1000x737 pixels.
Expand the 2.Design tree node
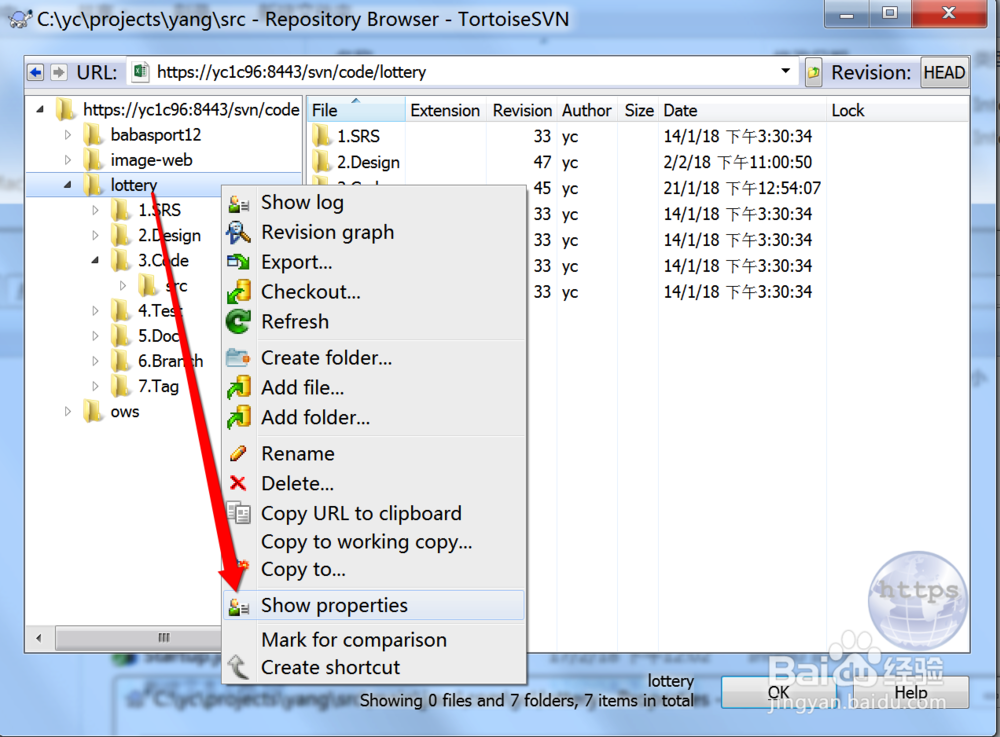pyautogui.click(x=95, y=235)
